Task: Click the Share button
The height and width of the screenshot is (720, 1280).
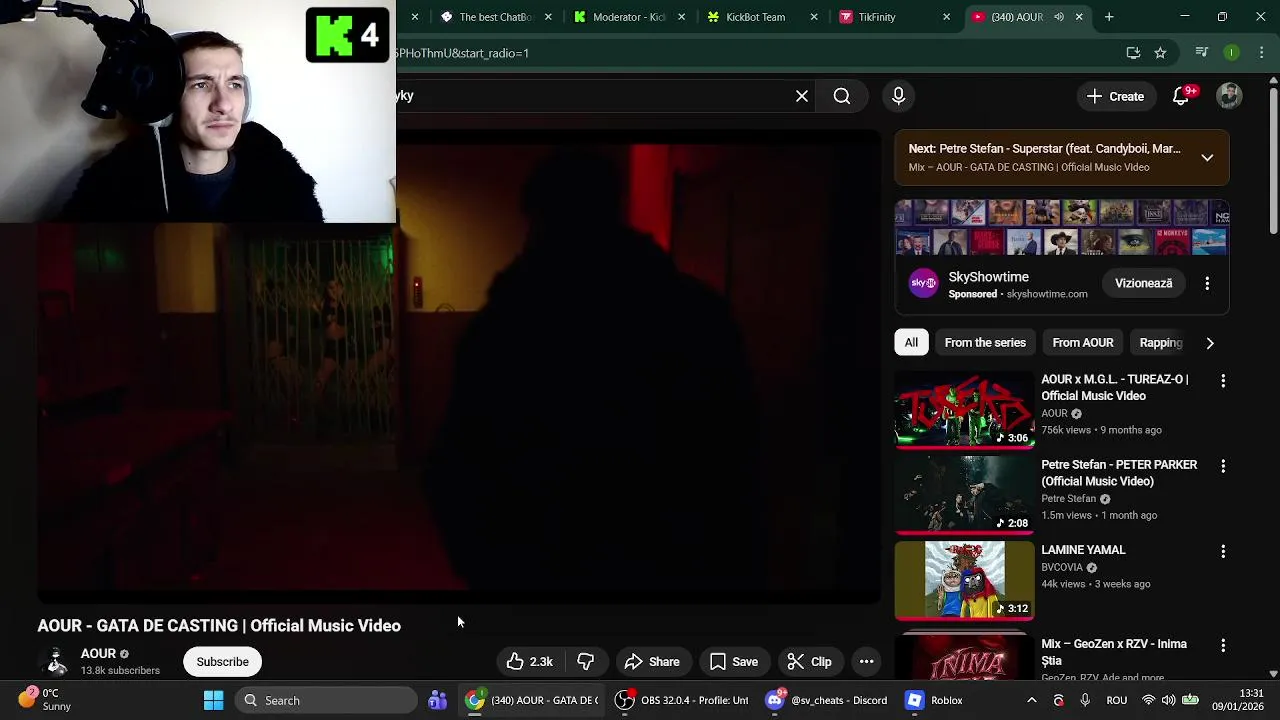Action: 652,662
